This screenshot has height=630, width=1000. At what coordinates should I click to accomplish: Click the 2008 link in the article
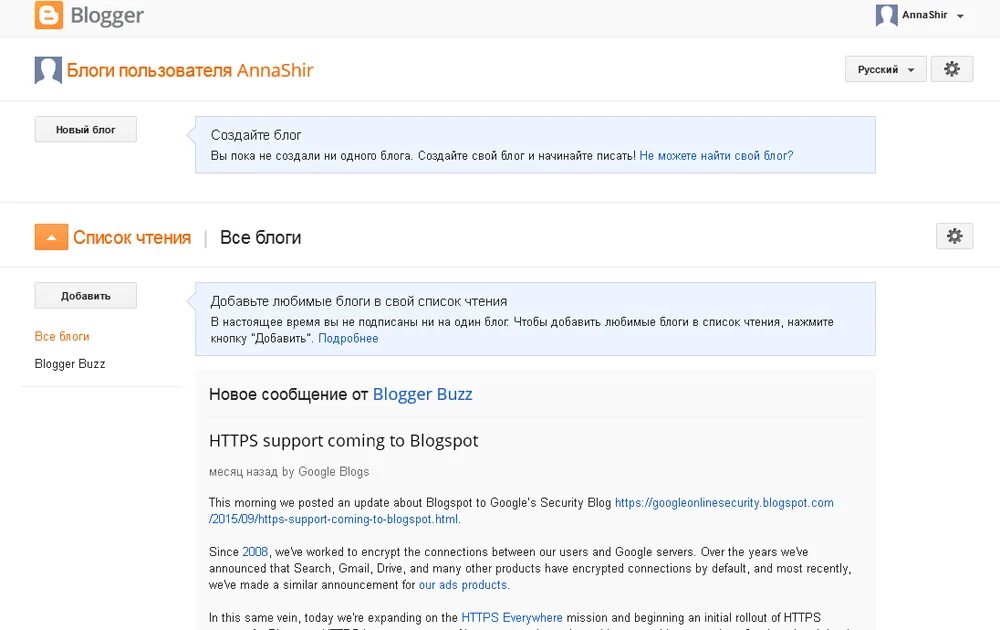pos(255,552)
